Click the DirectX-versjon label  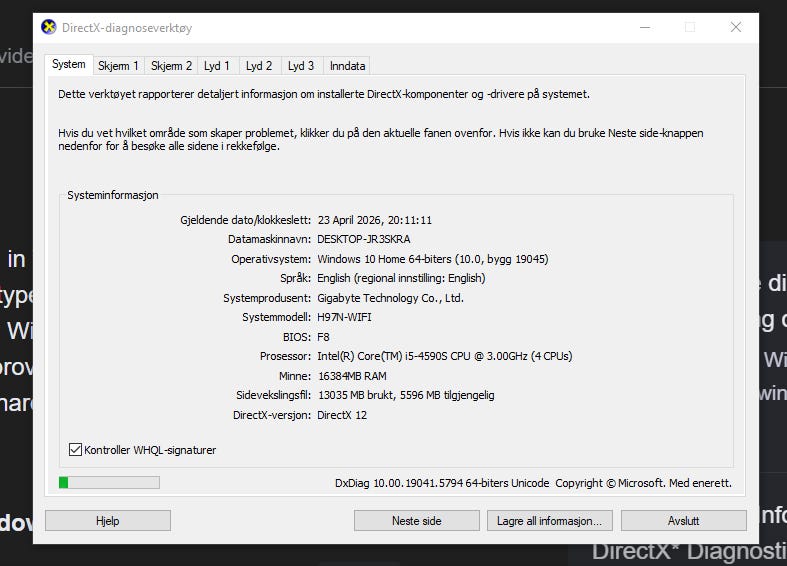pyautogui.click(x=272, y=415)
